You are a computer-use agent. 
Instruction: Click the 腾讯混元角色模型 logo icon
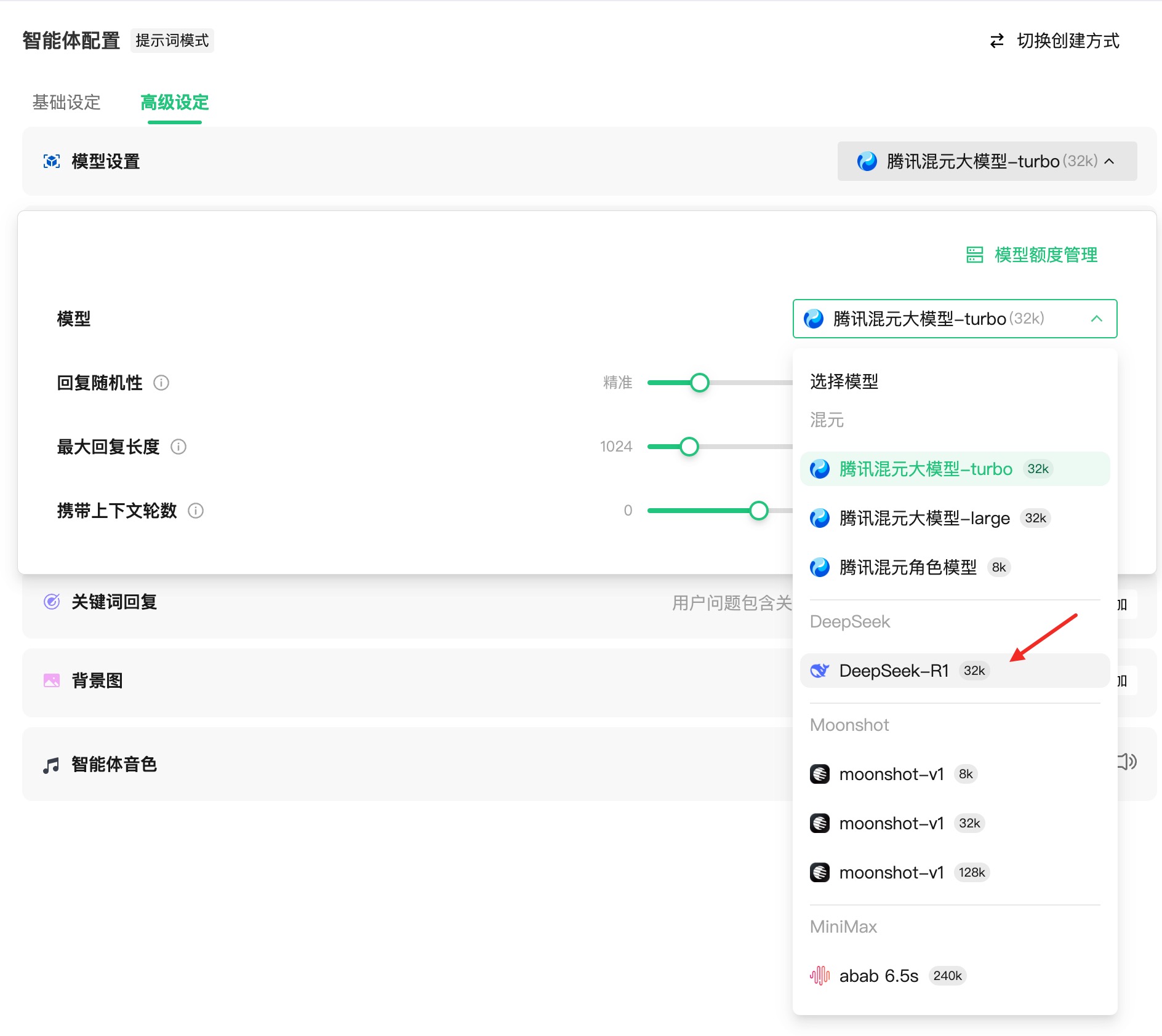(x=820, y=567)
